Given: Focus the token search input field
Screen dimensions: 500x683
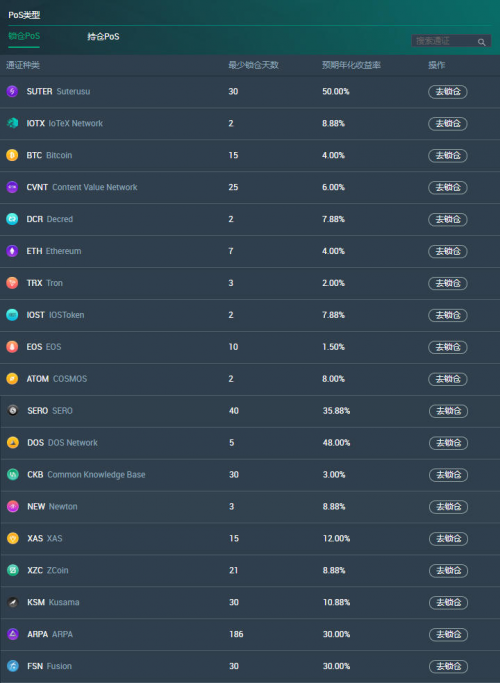Looking at the screenshot, I should (445, 41).
